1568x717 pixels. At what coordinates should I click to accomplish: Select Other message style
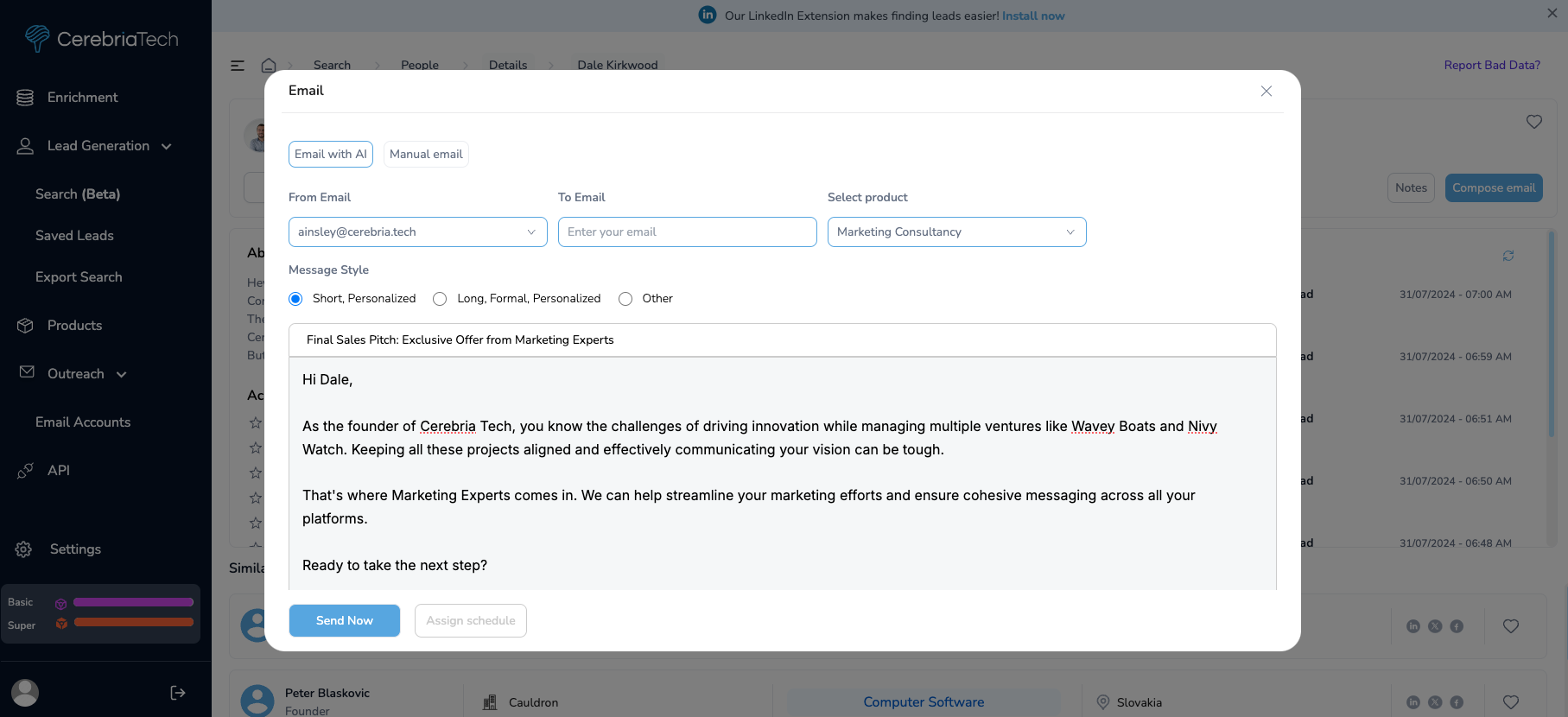coord(625,299)
